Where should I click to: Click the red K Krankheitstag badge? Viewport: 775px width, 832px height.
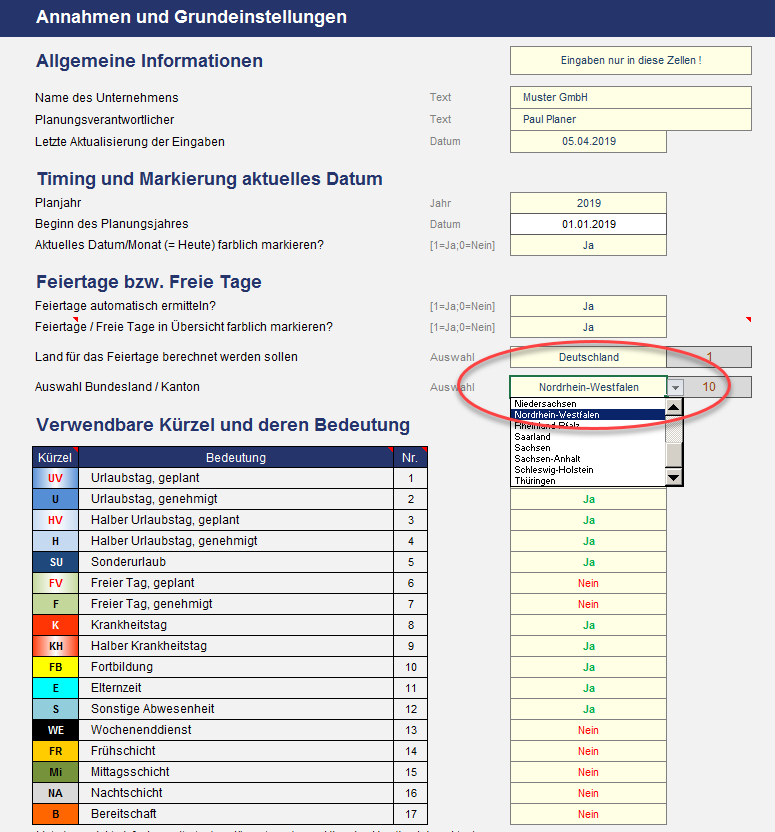55,625
